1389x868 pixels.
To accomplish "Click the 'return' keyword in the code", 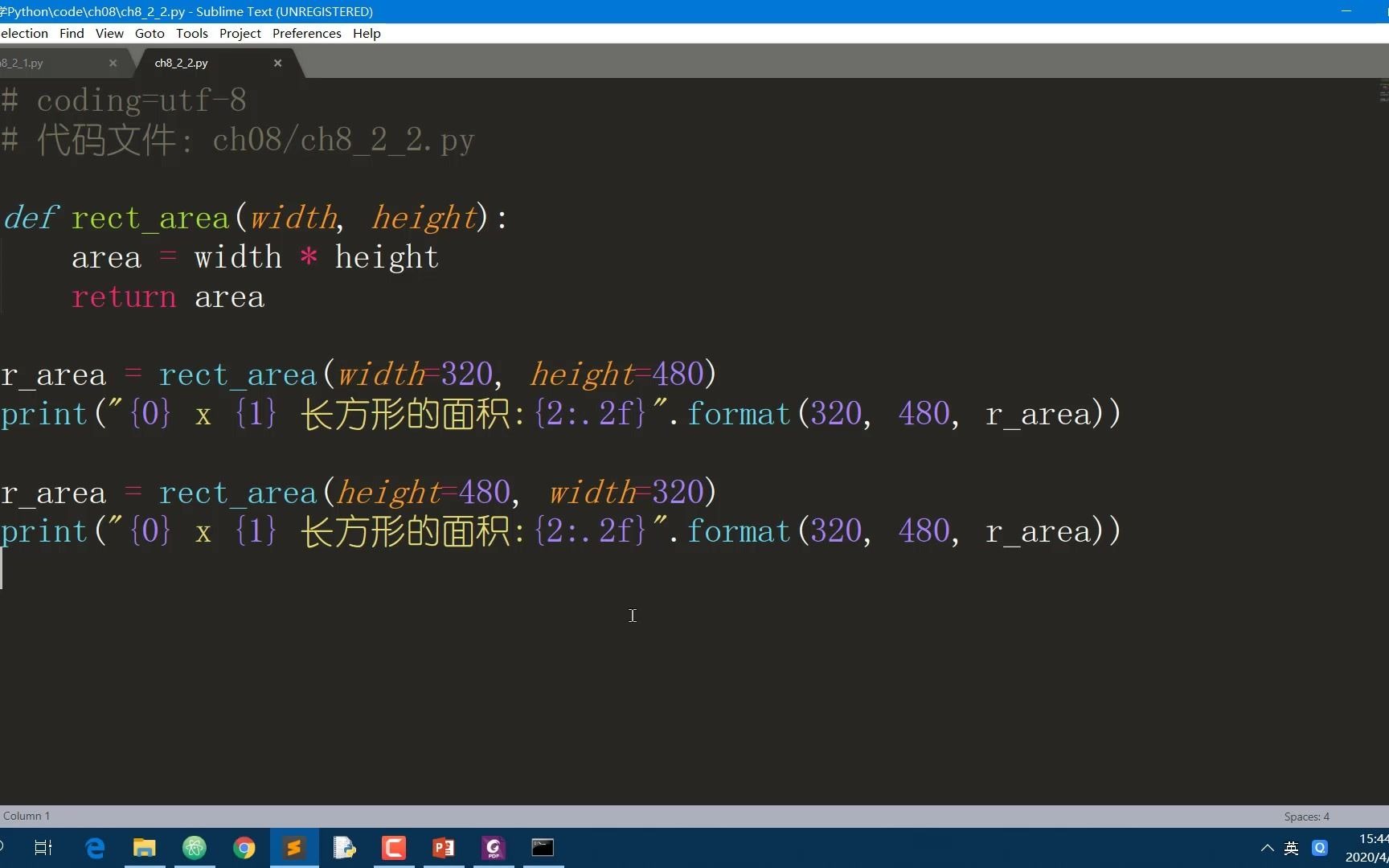I will point(124,297).
